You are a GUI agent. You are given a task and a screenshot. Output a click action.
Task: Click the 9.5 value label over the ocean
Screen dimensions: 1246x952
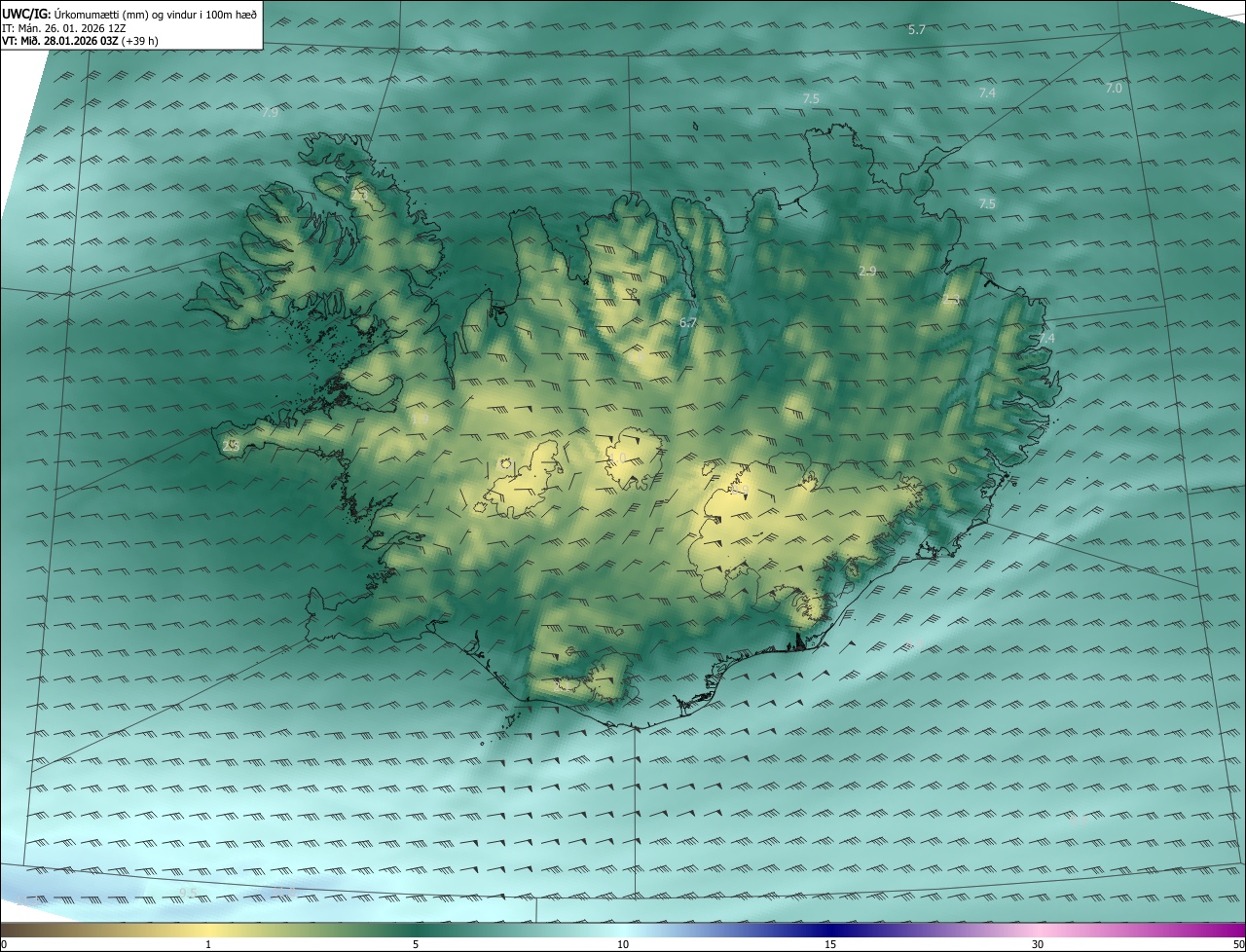point(188,892)
